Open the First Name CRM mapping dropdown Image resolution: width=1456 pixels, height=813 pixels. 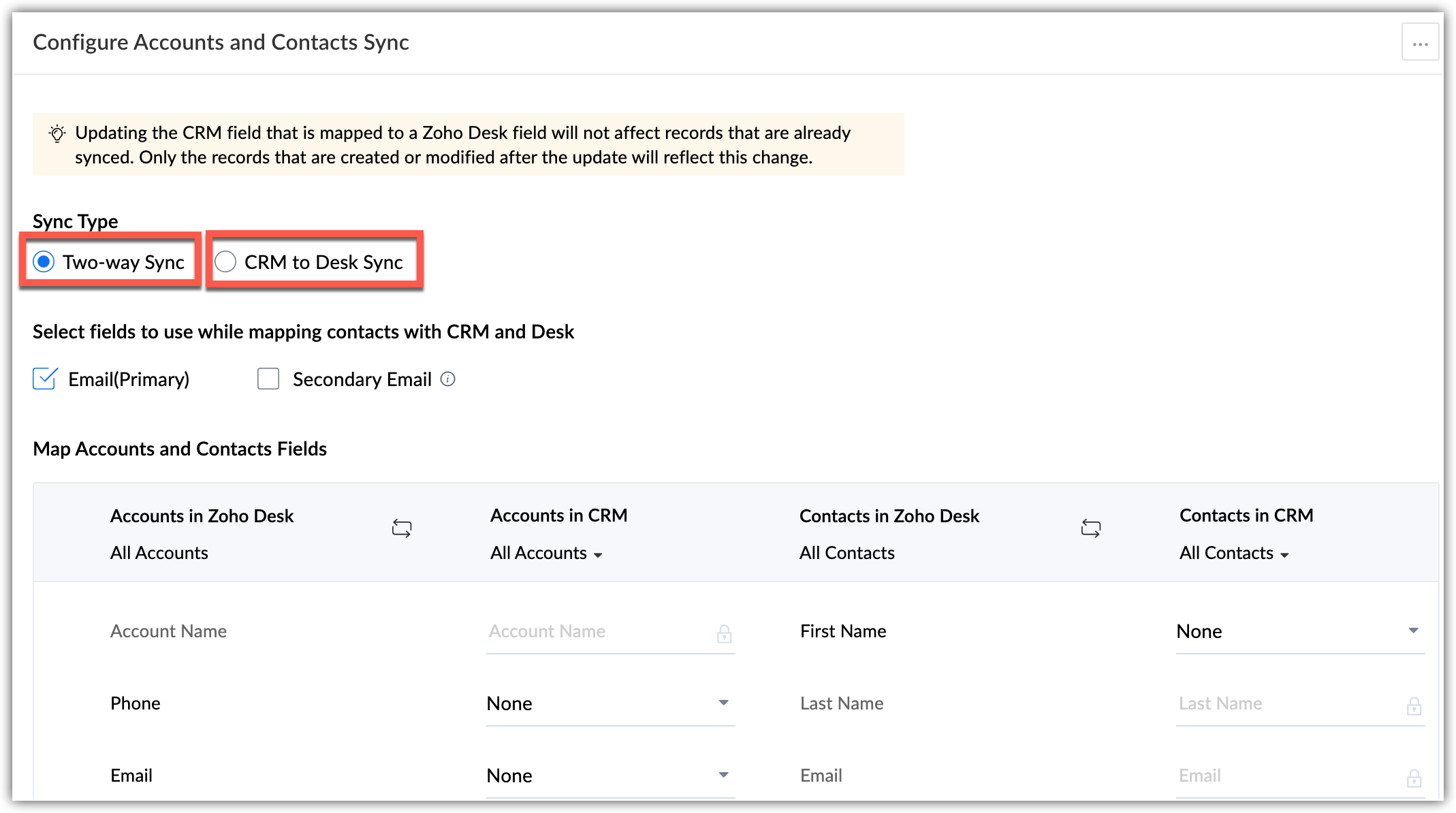[x=1300, y=631]
